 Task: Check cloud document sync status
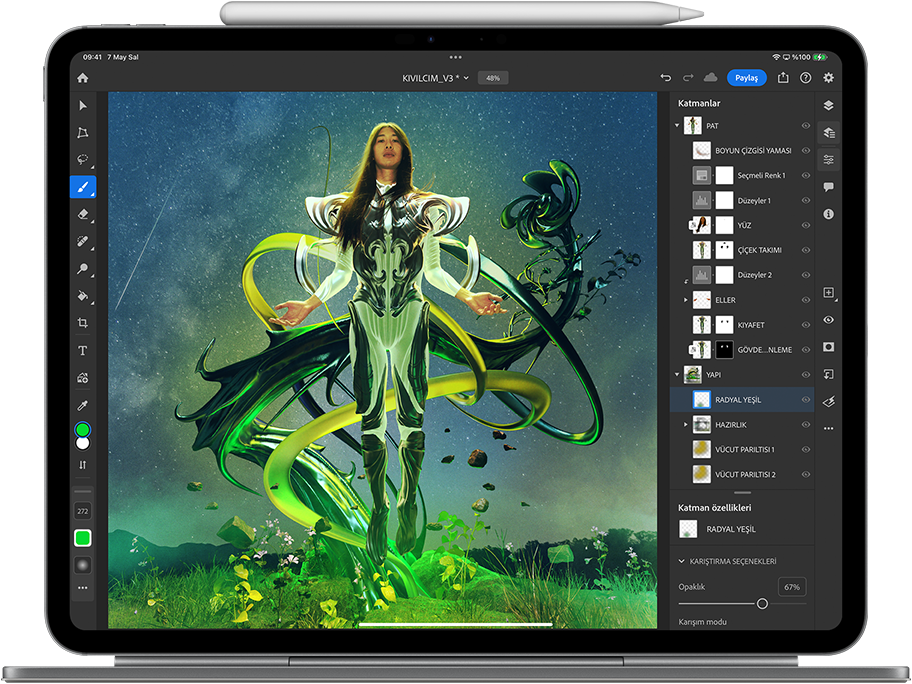(x=710, y=78)
